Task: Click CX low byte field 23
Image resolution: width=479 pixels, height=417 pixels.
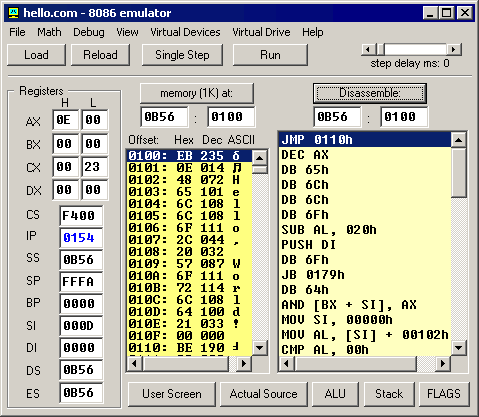Action: pyautogui.click(x=95, y=167)
